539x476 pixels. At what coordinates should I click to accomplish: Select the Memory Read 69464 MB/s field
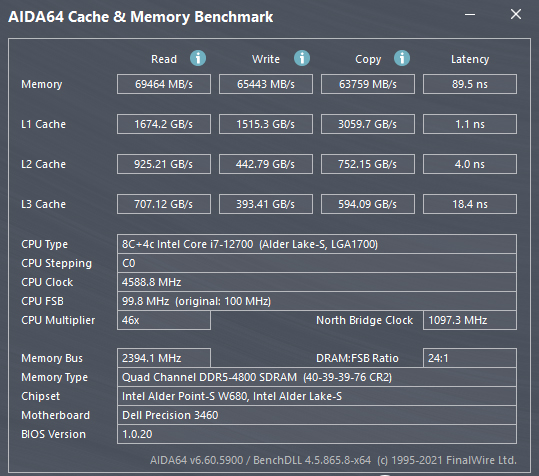[x=164, y=84]
